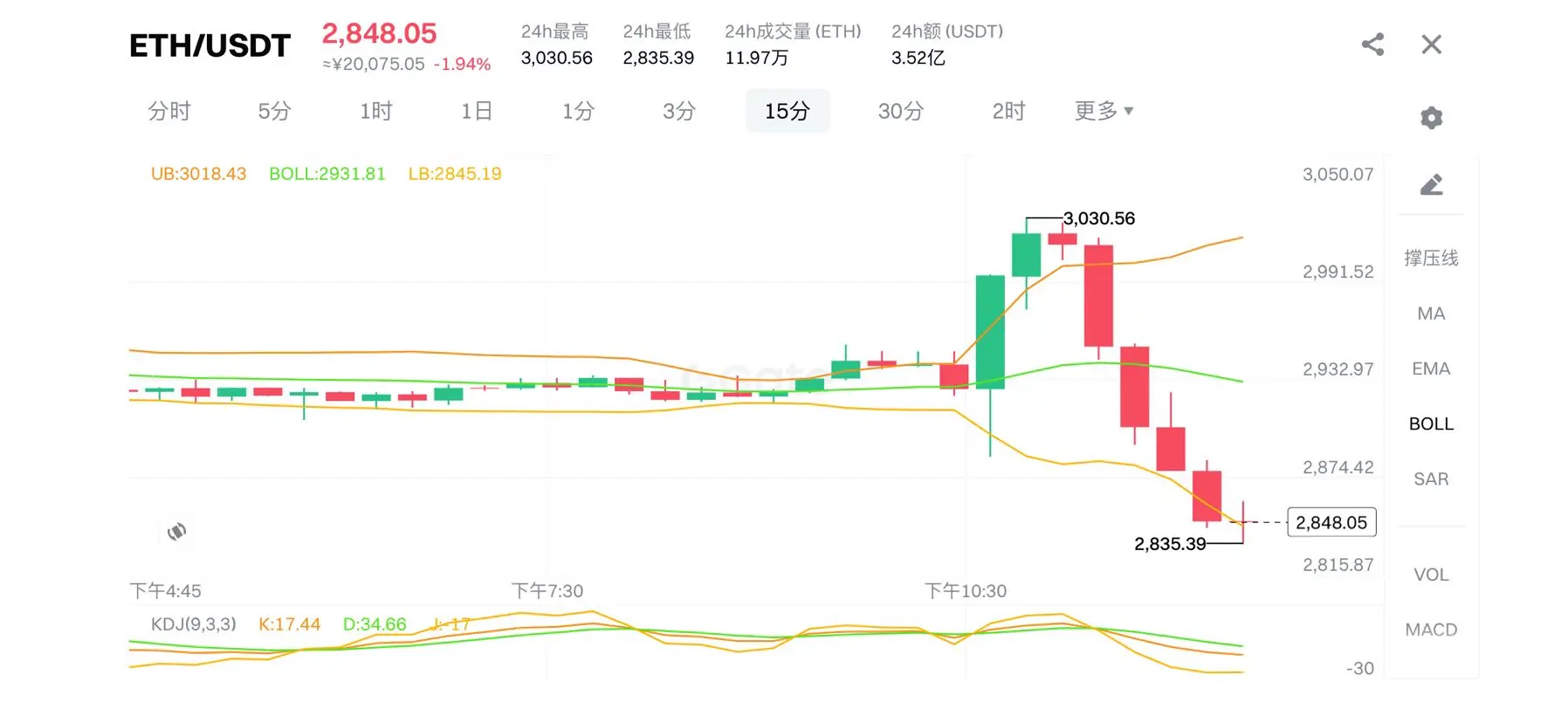
Task: Click the ETH/USDT pair title
Action: point(210,45)
